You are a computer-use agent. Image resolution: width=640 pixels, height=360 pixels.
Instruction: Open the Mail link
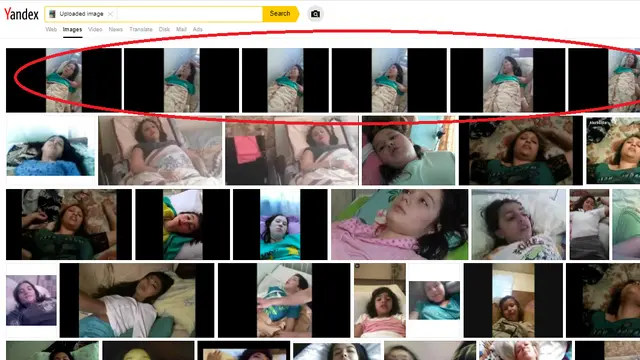coord(181,29)
